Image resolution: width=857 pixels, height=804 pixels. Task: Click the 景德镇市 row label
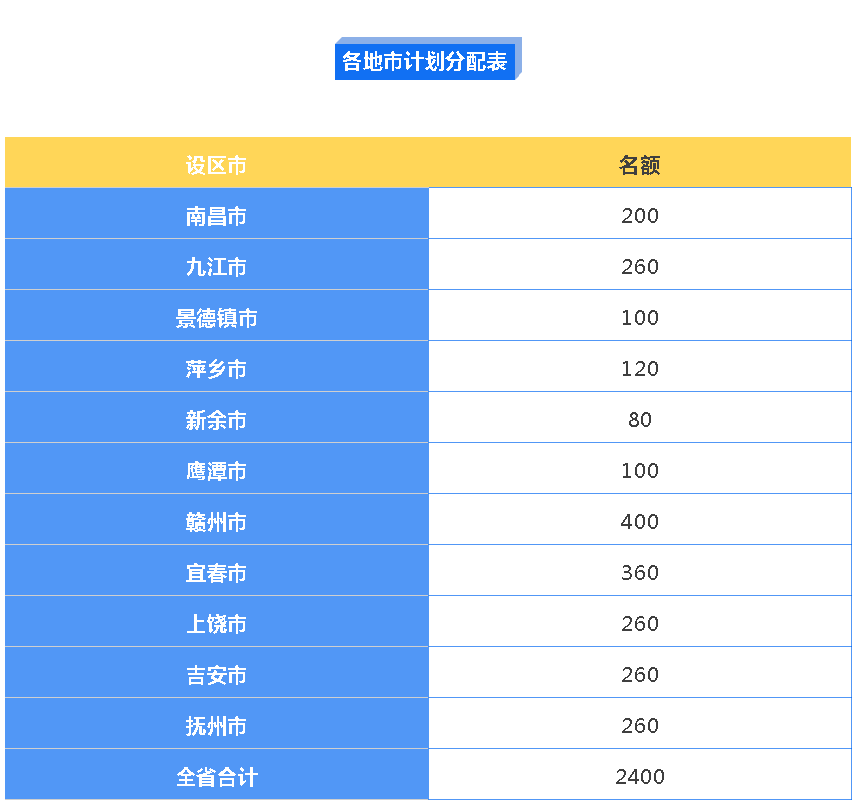pos(216,318)
